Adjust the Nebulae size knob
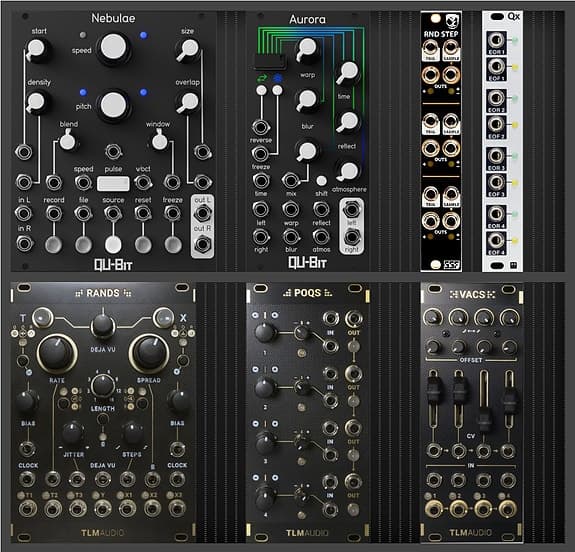 [x=189, y=49]
